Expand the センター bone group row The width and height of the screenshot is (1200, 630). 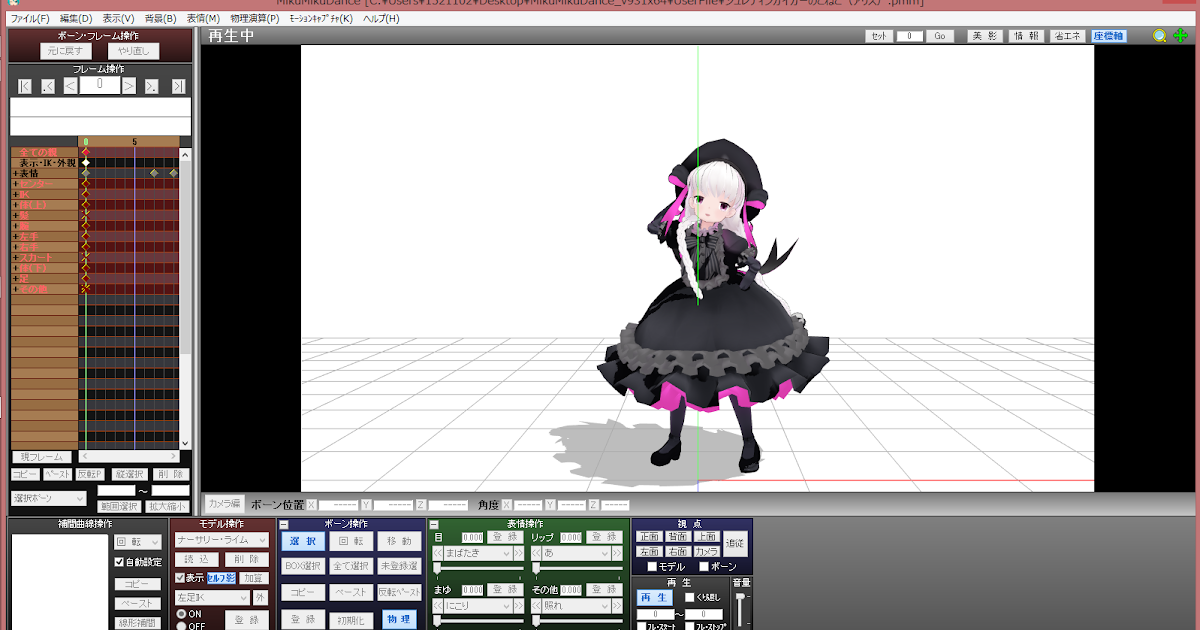pos(15,184)
